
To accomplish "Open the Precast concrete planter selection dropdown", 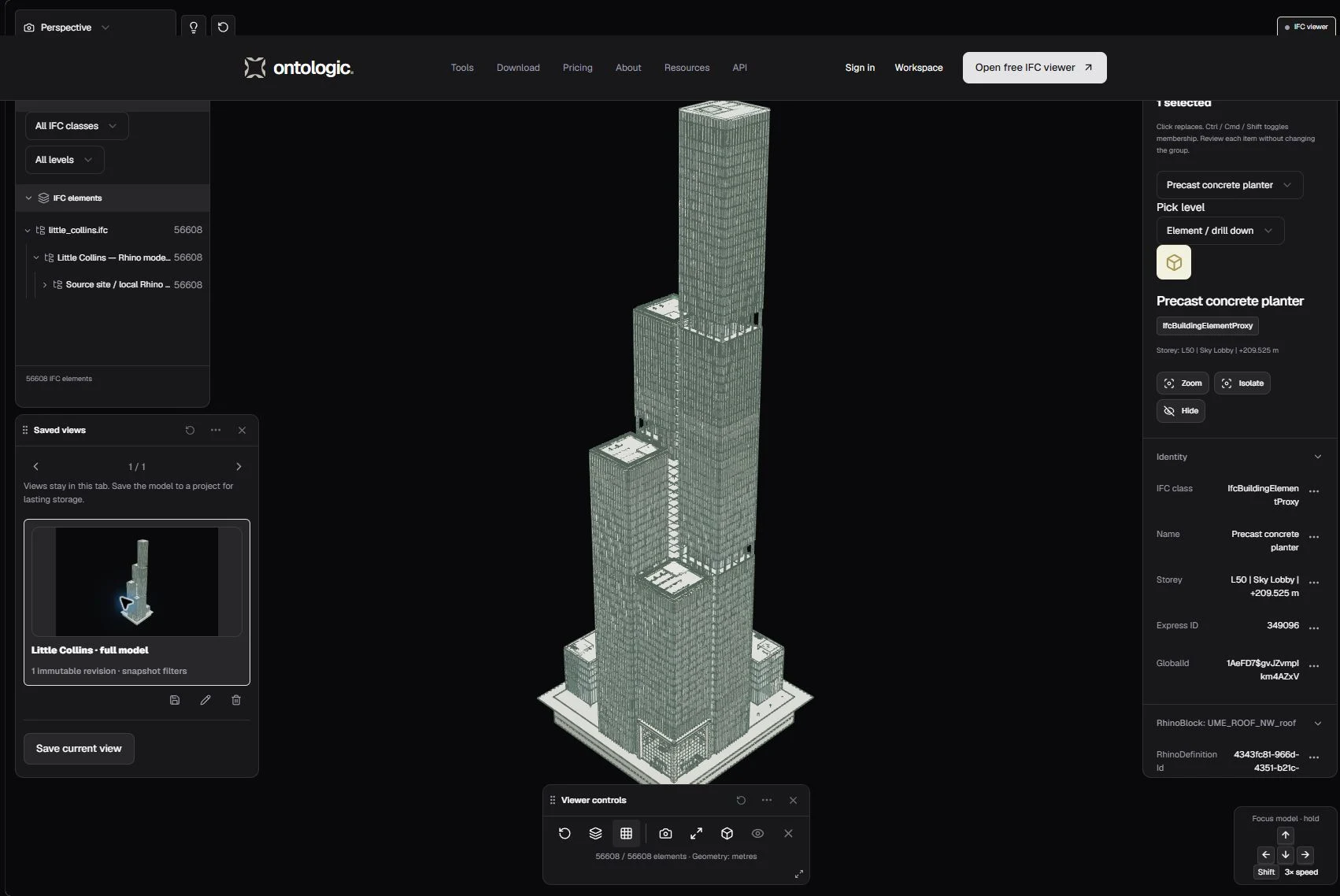I will click(x=1229, y=185).
